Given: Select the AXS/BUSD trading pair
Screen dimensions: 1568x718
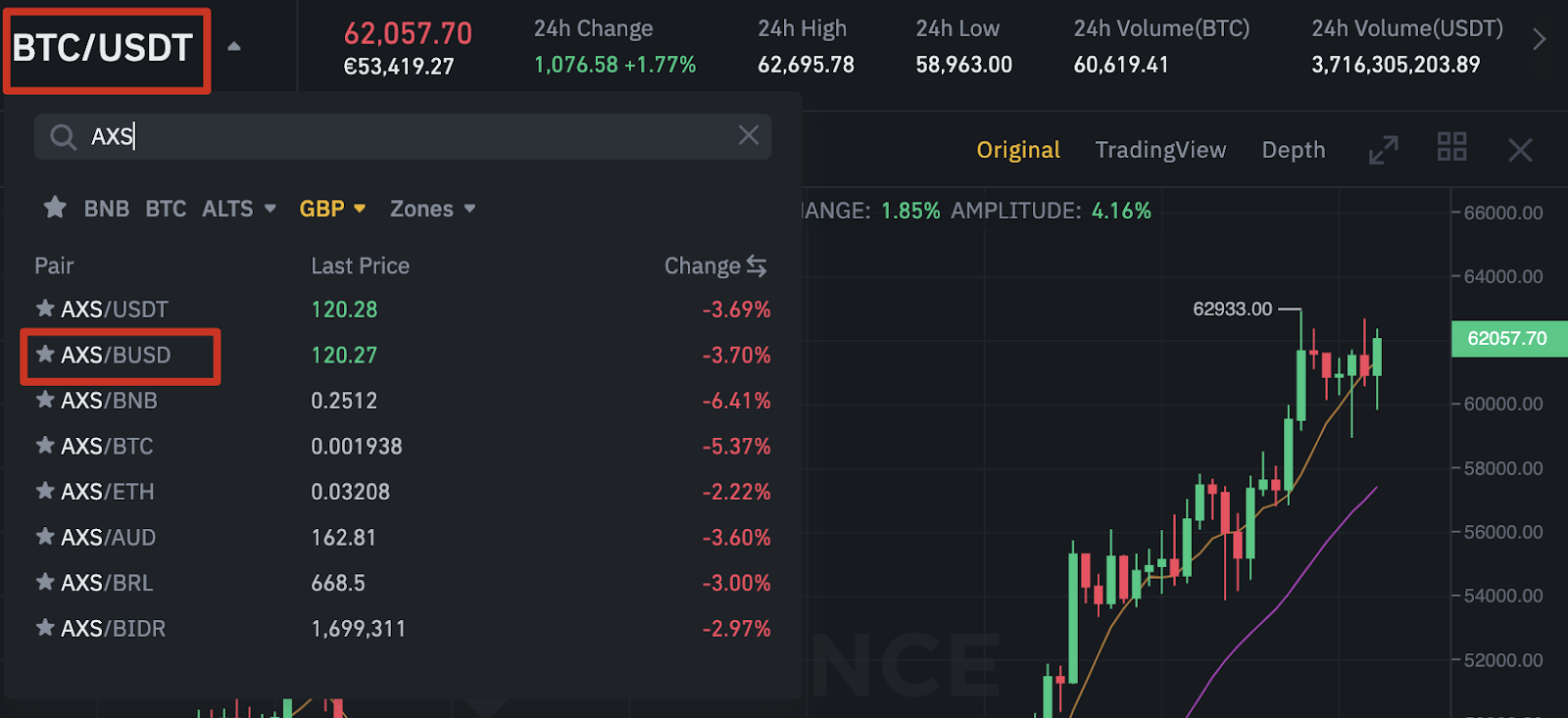Looking at the screenshot, I should point(117,355).
